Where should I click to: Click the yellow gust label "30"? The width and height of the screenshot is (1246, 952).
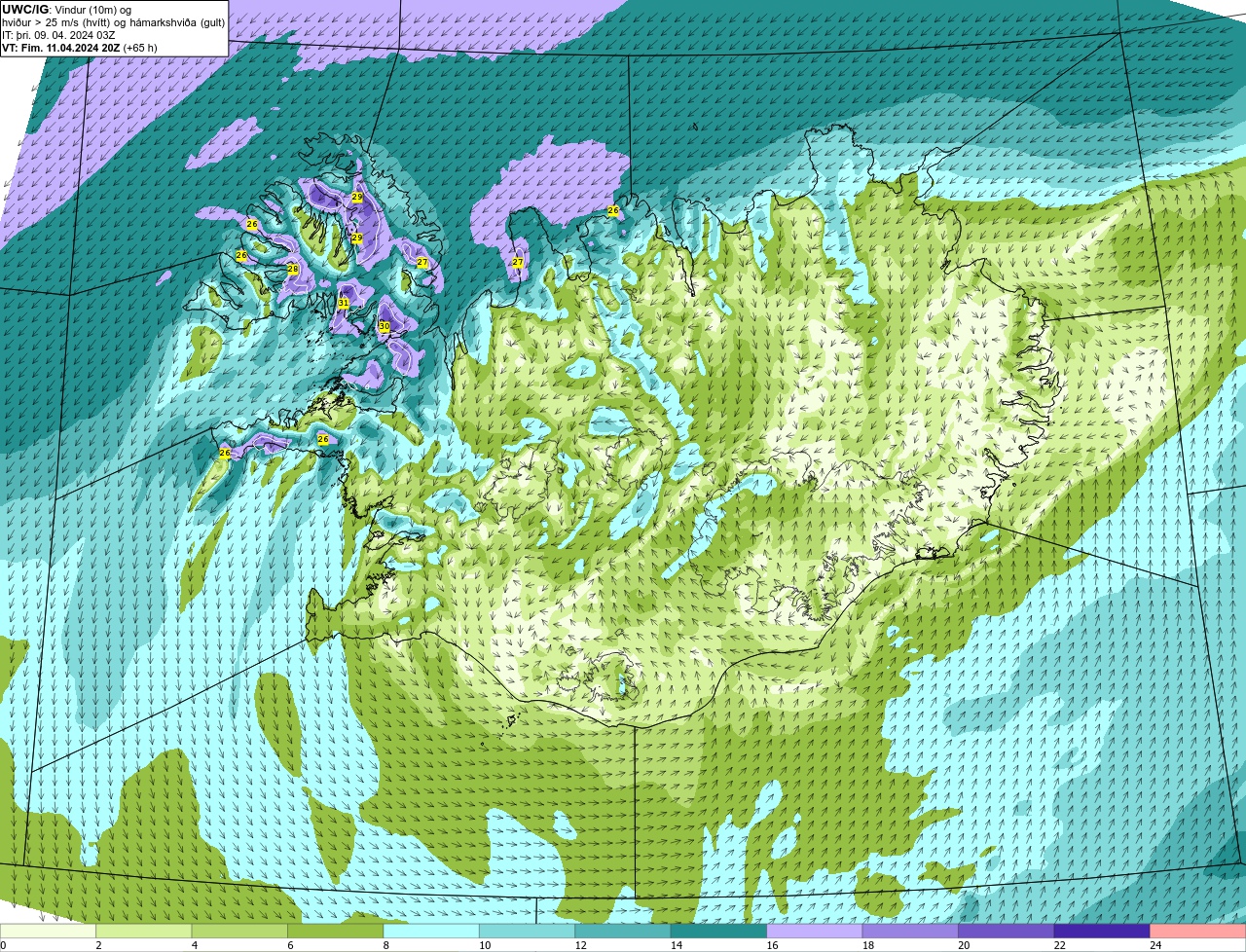point(385,326)
